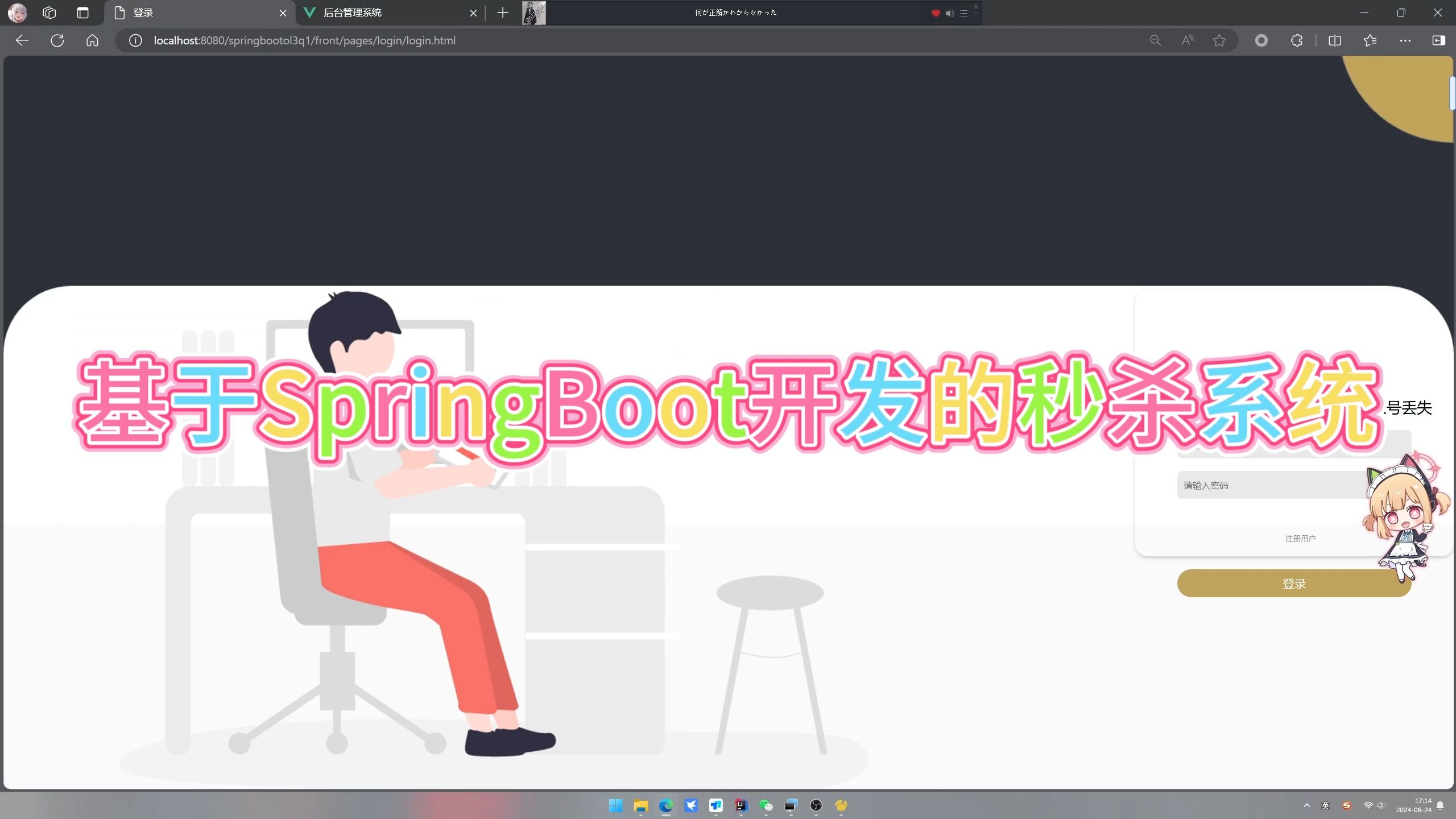The image size is (1456, 819).
Task: Click the song title 何が正解かわからなかった
Action: pos(735,13)
